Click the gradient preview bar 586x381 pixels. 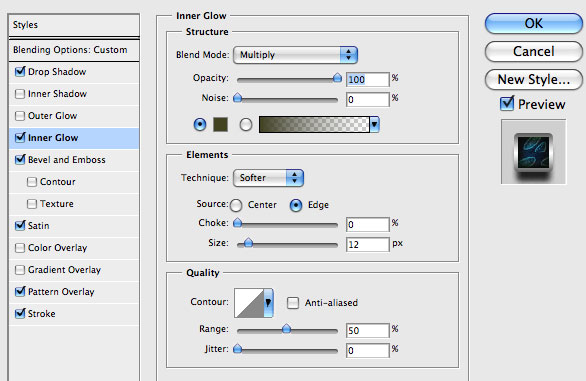[x=314, y=125]
